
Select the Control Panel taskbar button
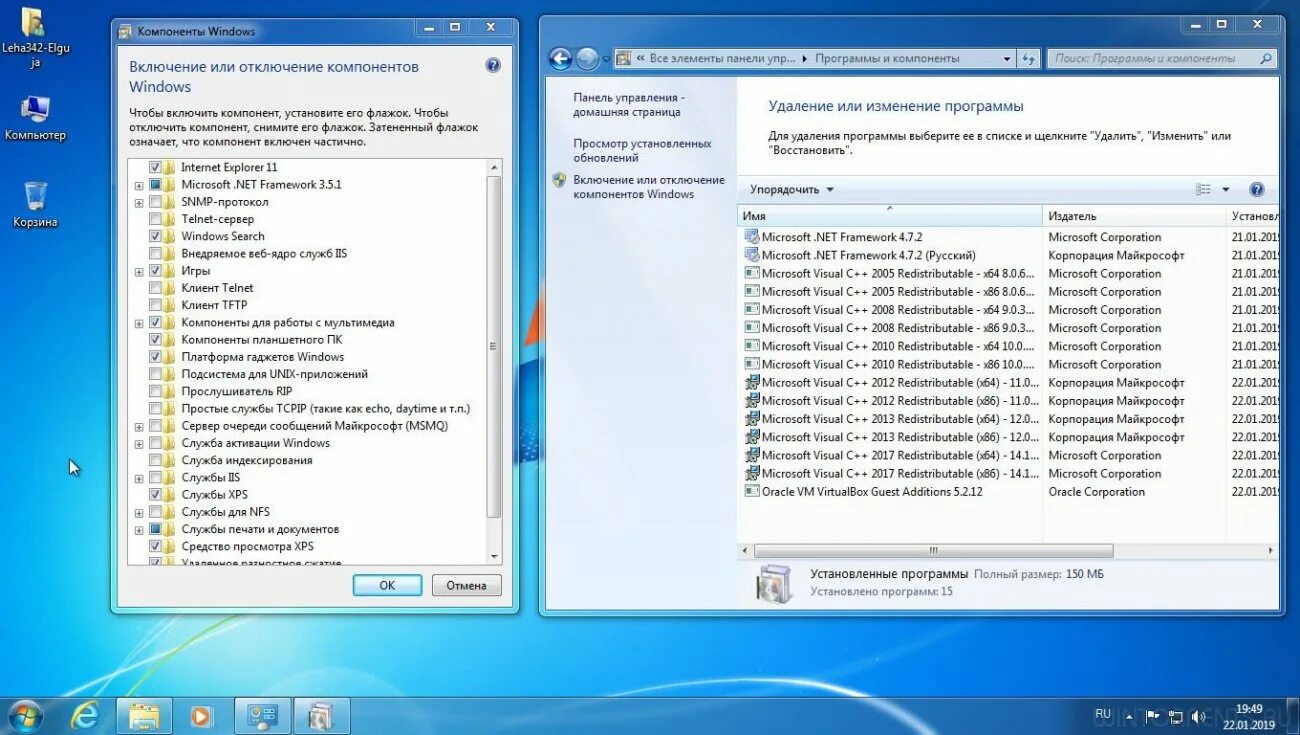tap(263, 716)
